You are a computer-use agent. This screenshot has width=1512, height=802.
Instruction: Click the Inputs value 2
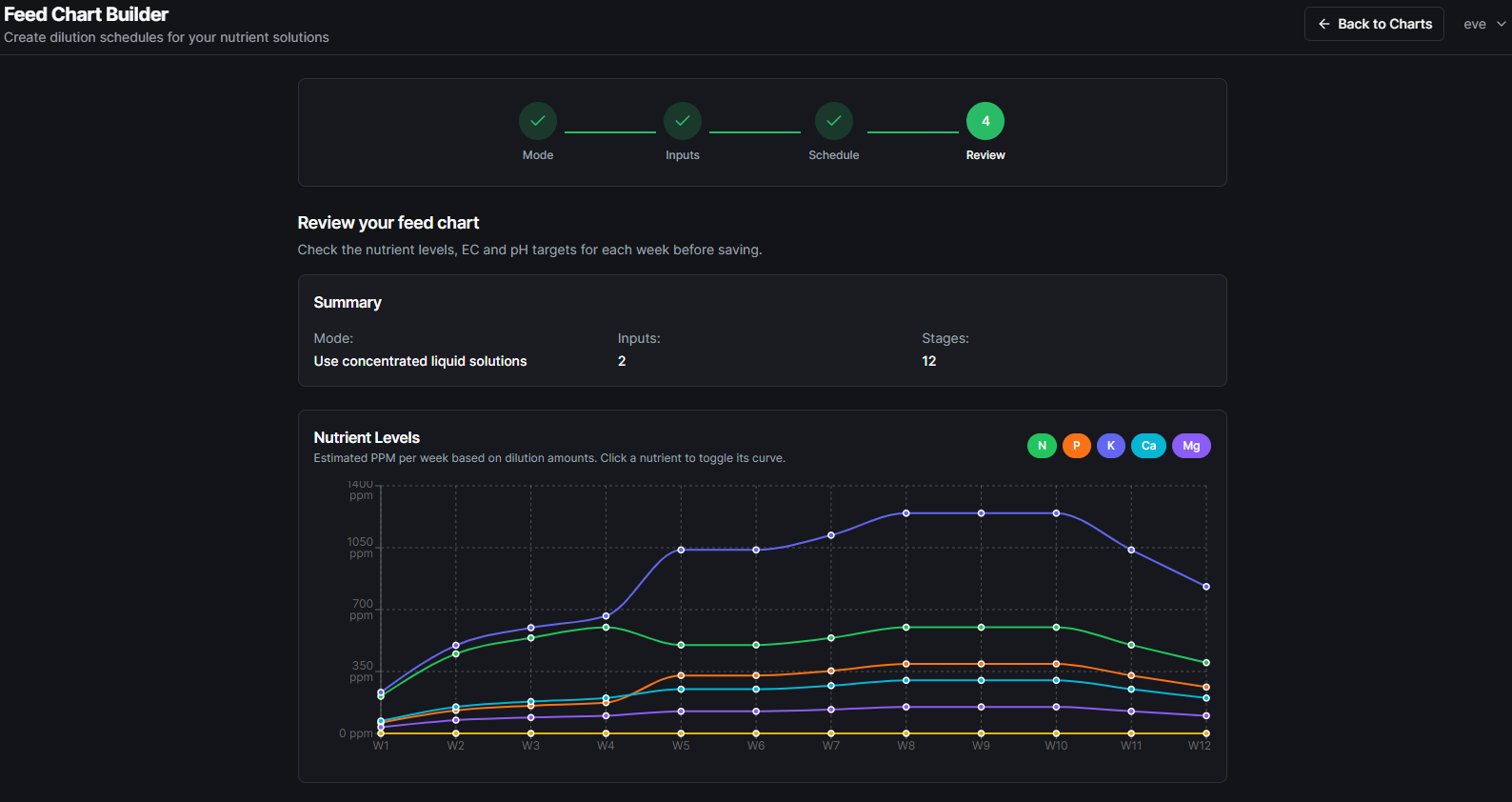622,361
